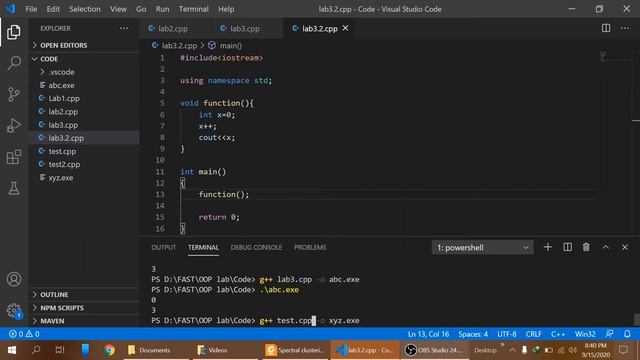The height and width of the screenshot is (360, 640).
Task: Open test2.cpp in the explorer
Action: [x=64, y=164]
